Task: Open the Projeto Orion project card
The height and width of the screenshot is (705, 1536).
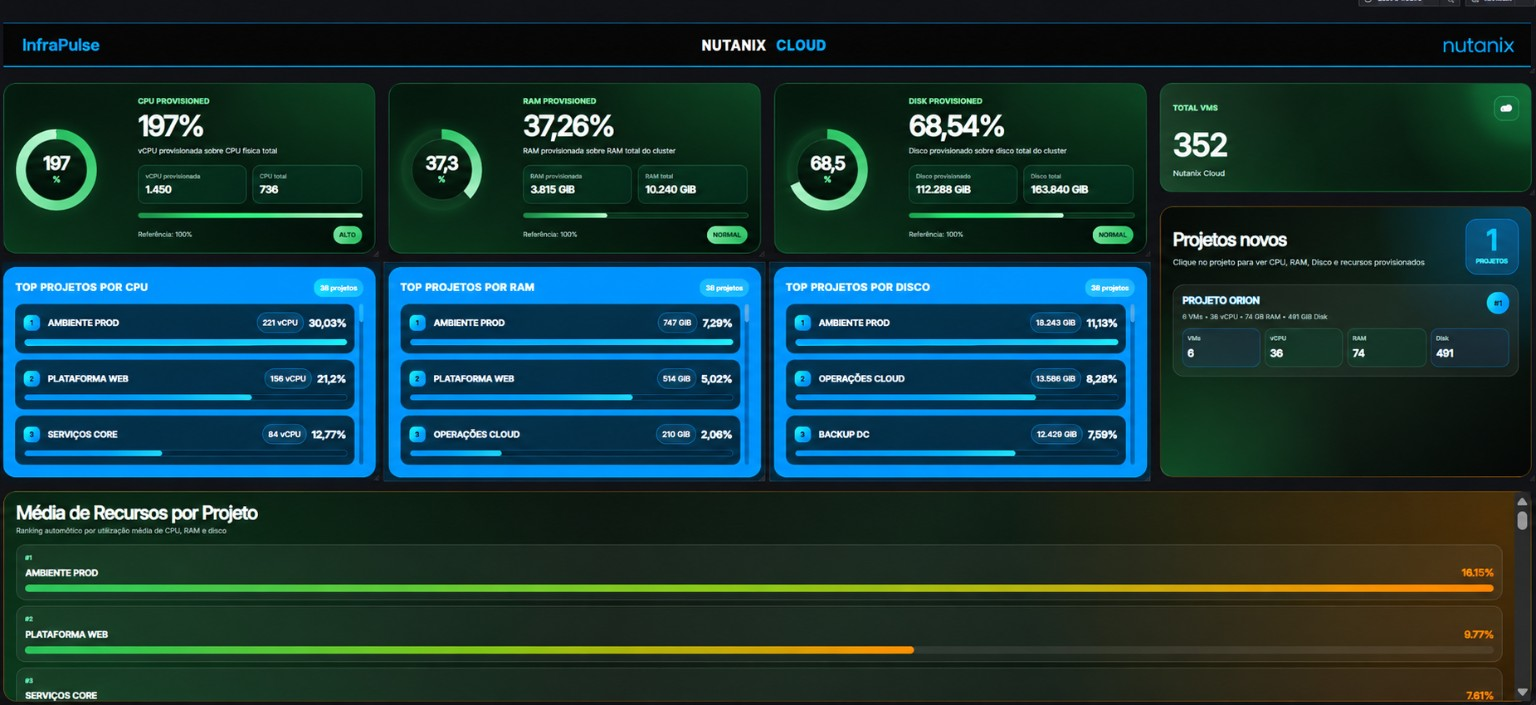Action: click(x=1345, y=329)
